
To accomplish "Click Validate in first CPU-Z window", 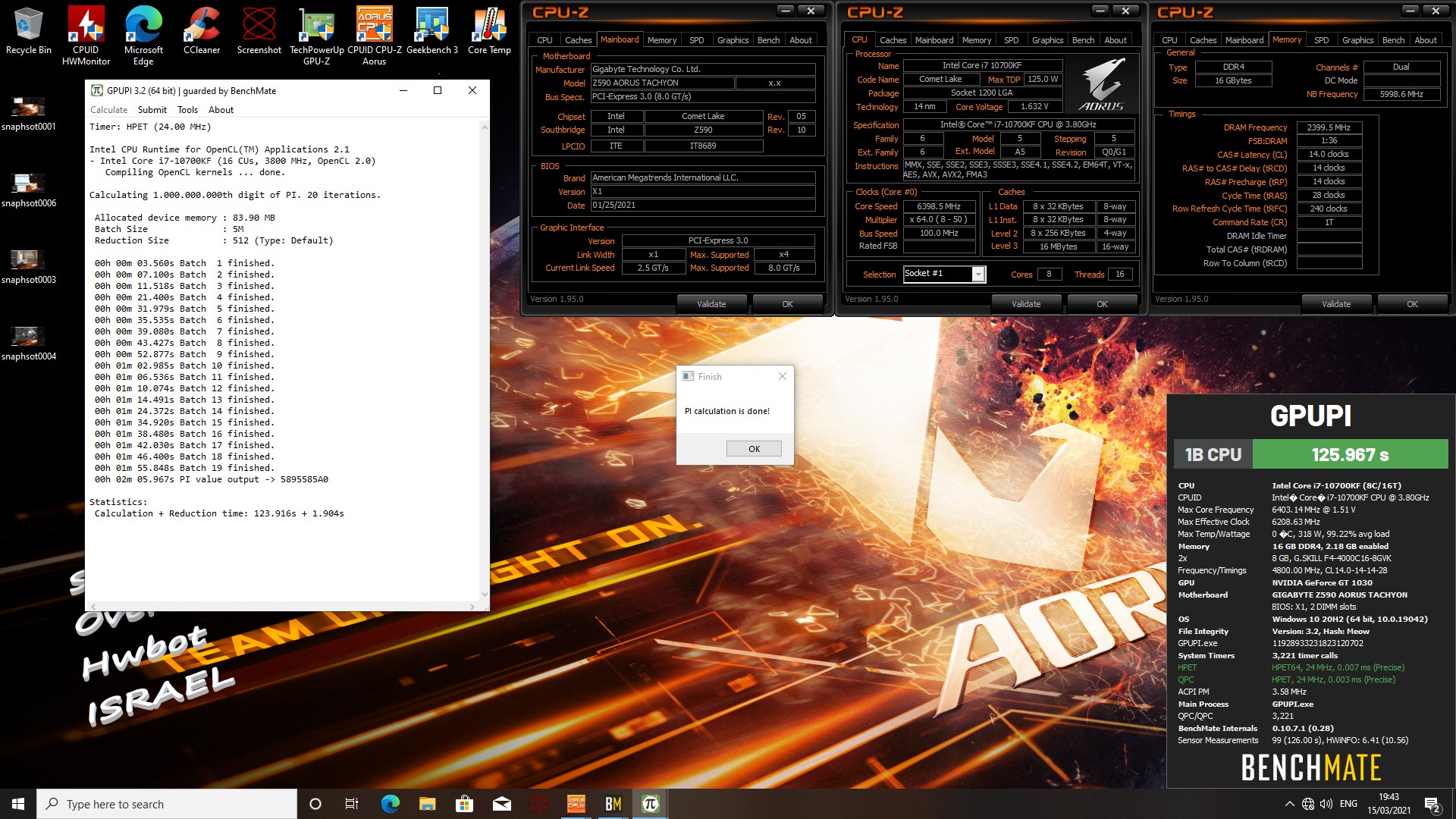I will [x=711, y=304].
